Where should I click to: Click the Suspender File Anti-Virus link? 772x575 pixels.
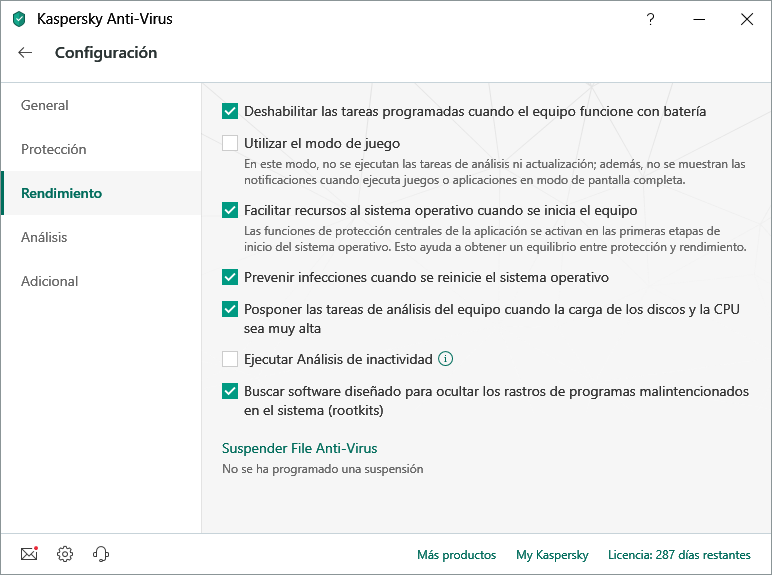(x=299, y=449)
